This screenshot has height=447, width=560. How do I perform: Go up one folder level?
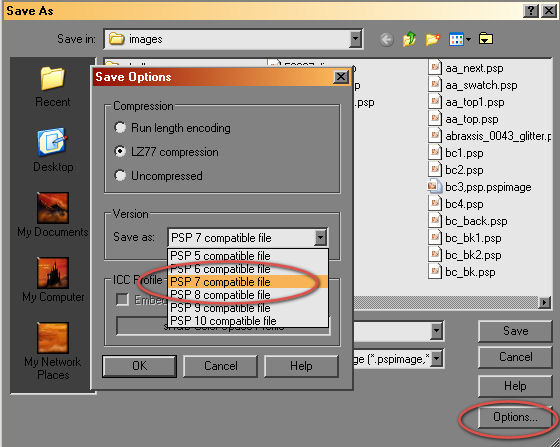(409, 39)
